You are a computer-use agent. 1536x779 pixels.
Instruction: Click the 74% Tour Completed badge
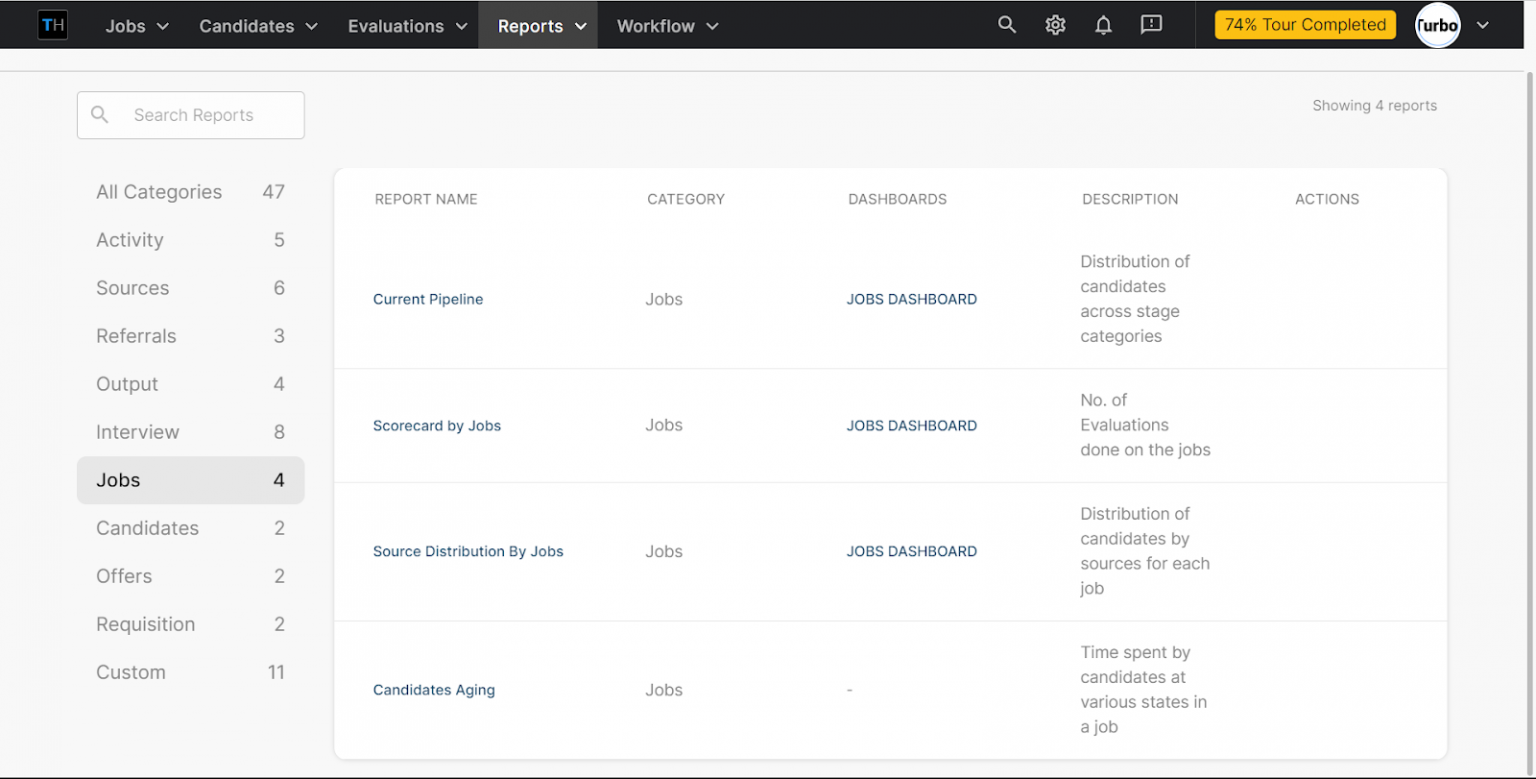[x=1305, y=24]
